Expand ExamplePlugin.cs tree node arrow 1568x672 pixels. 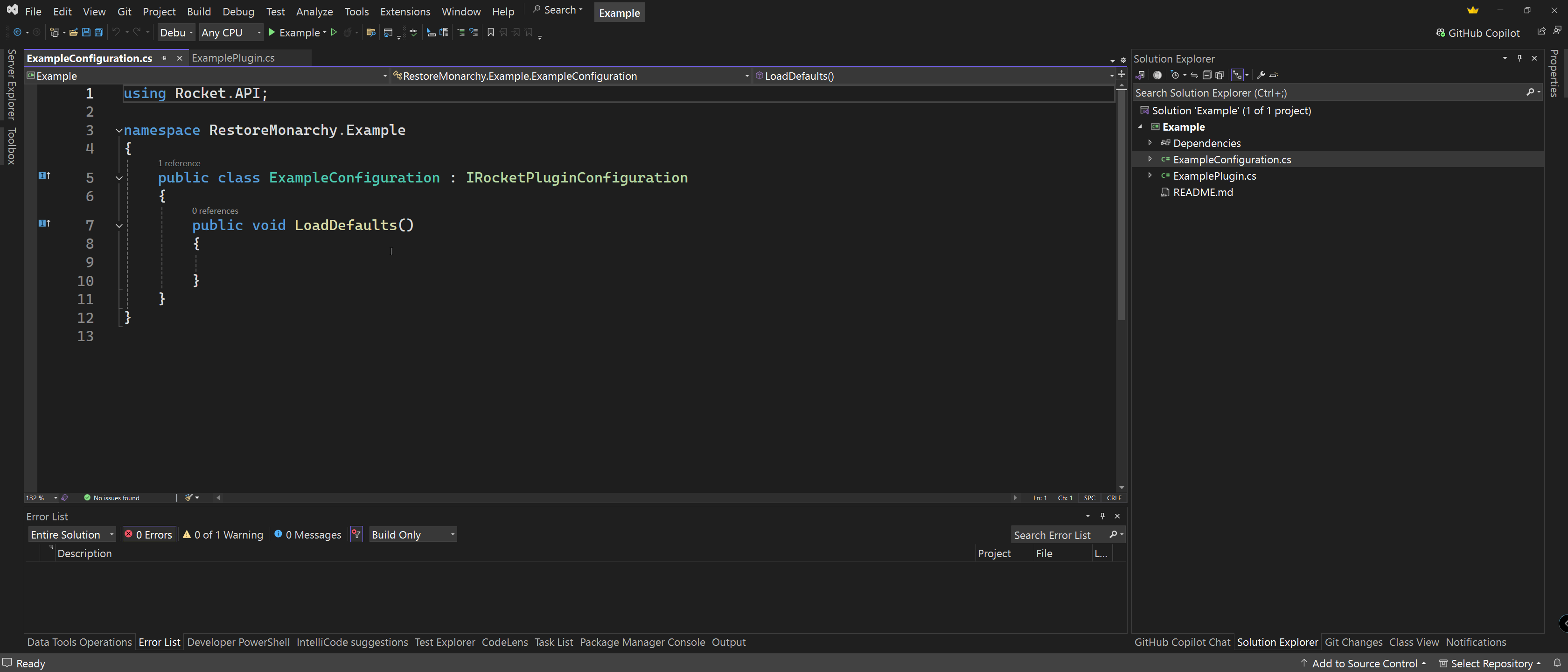coord(1150,175)
